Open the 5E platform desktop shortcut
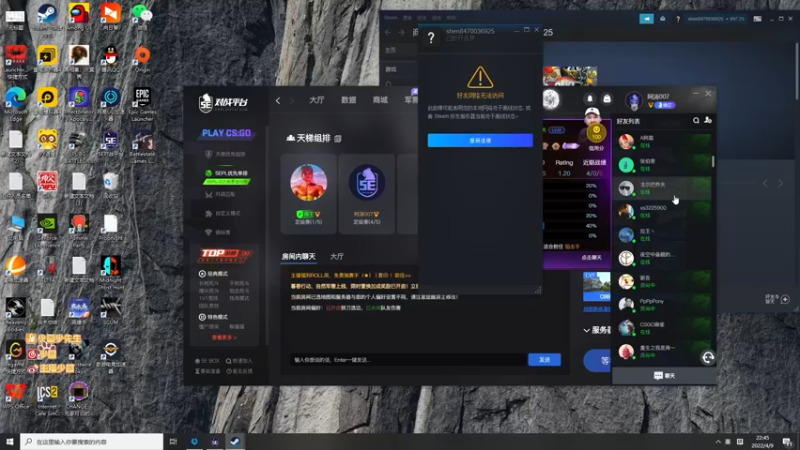 click(x=110, y=143)
